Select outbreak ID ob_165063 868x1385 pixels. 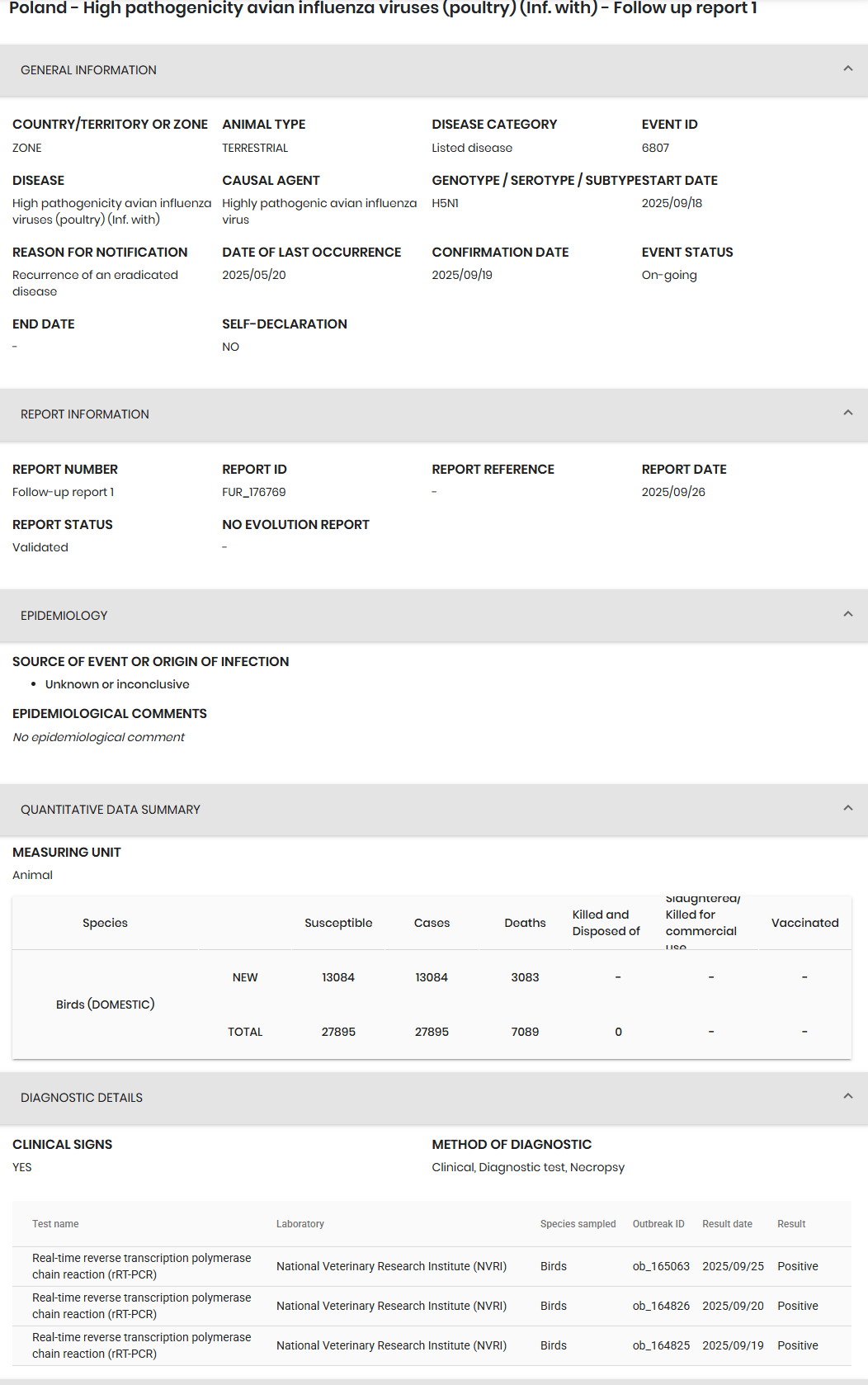click(661, 1266)
